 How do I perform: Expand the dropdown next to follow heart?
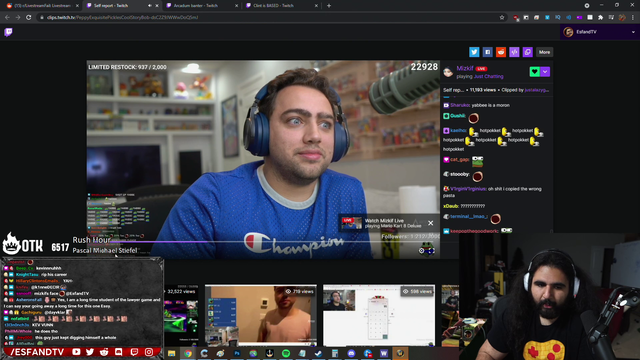(545, 71)
